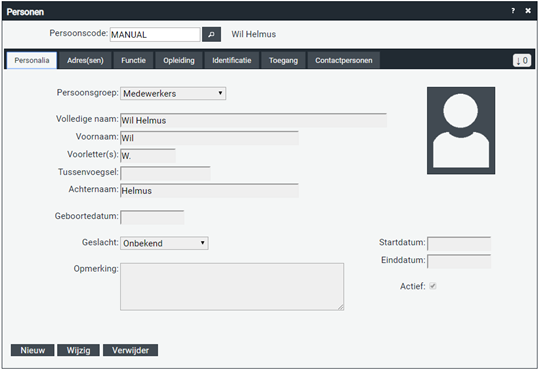
Task: Show the Contactpersonen tab
Action: 344,60
